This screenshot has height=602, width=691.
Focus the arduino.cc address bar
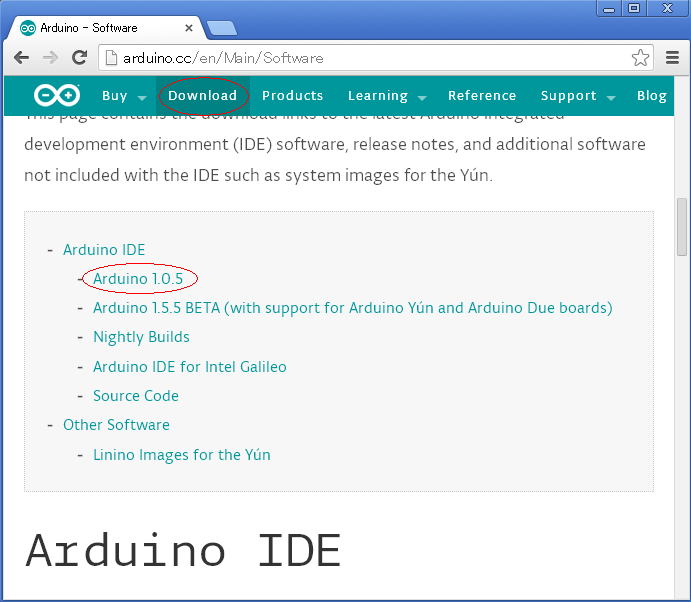click(375, 58)
